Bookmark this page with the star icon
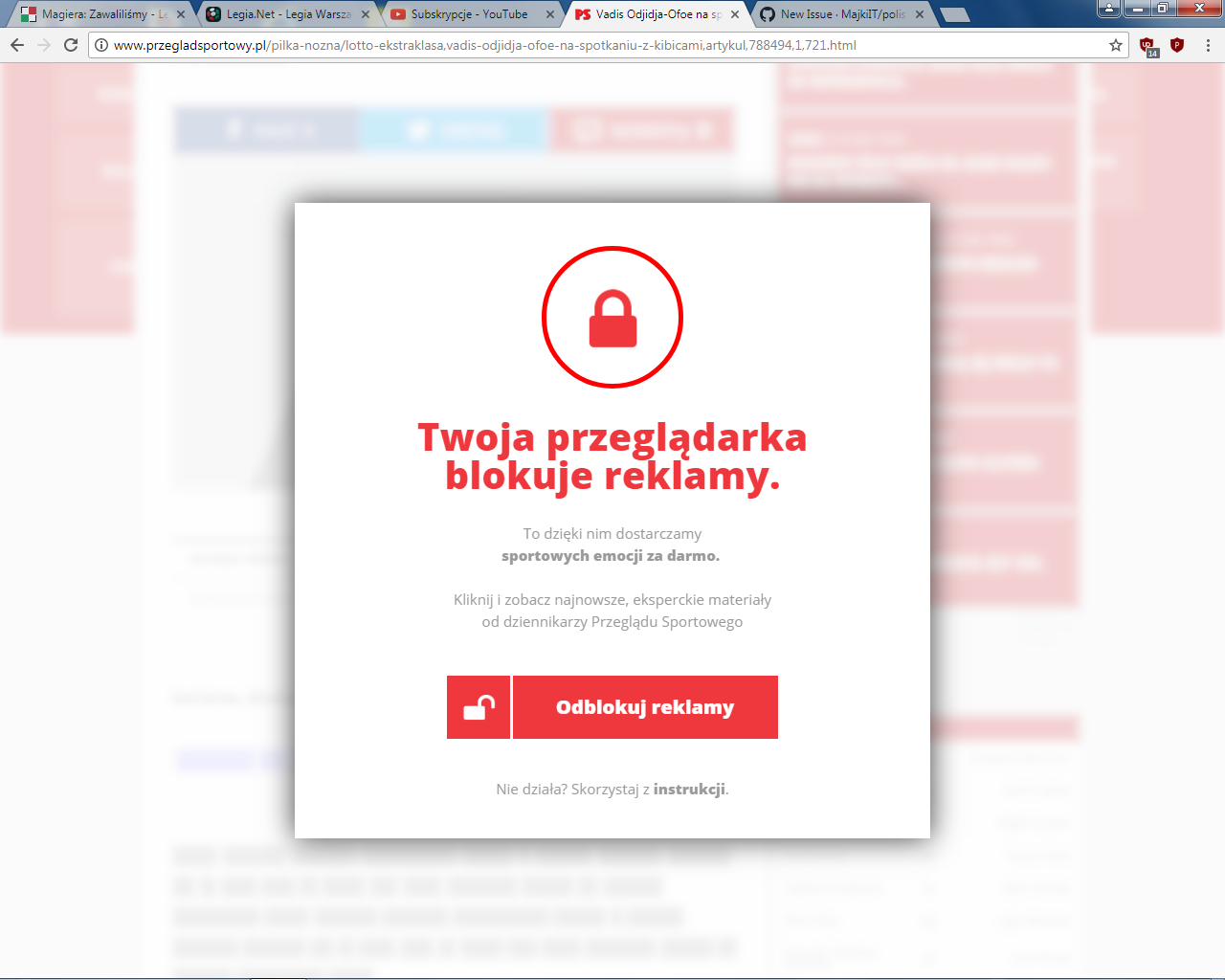The width and height of the screenshot is (1225, 980). click(x=1116, y=45)
